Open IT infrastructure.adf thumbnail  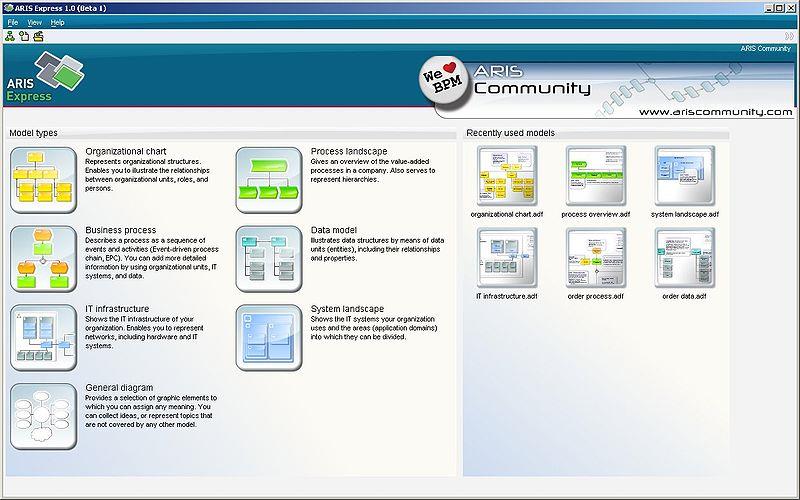coord(507,258)
